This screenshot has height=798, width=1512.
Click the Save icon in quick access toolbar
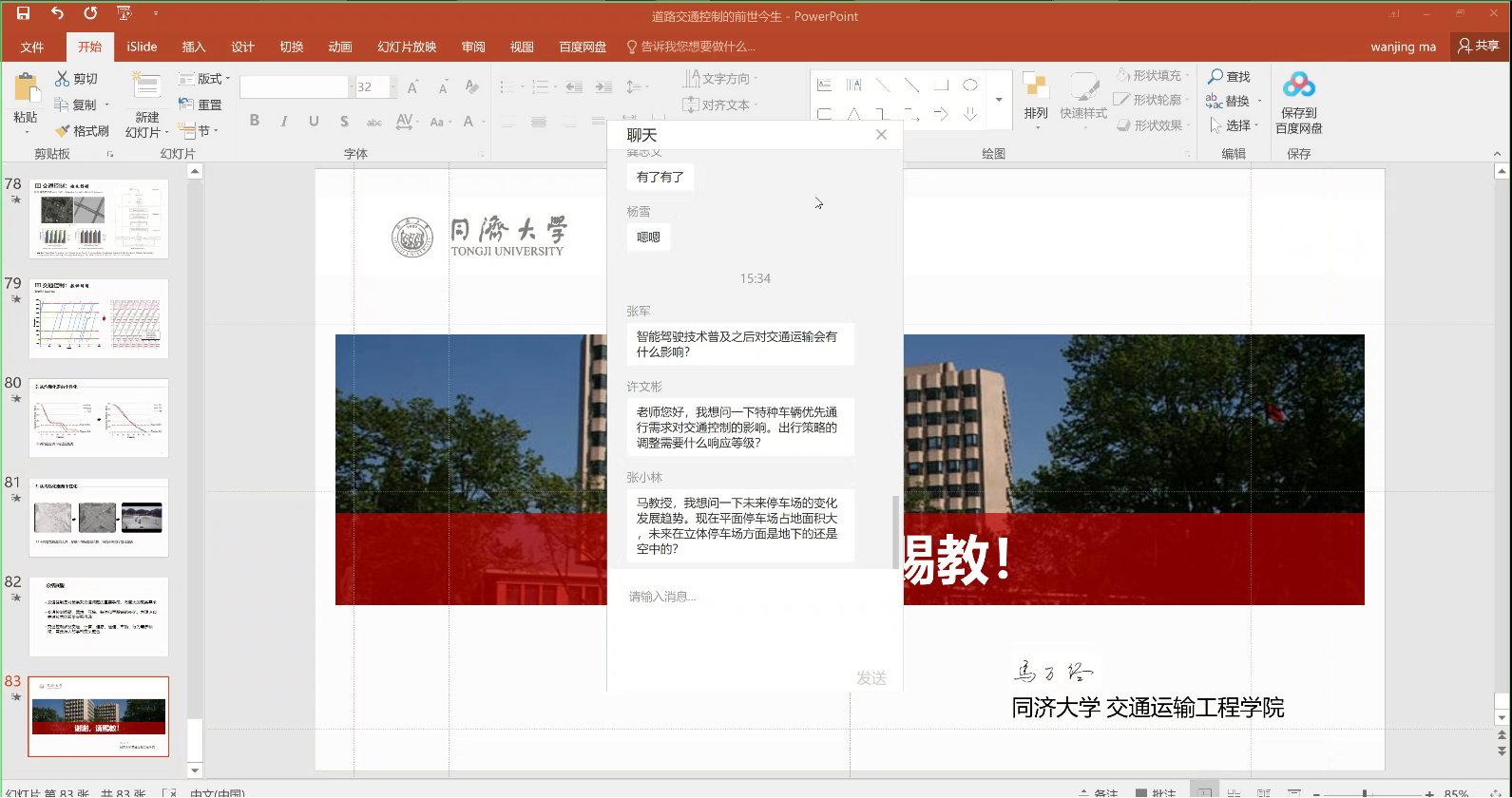click(23, 13)
